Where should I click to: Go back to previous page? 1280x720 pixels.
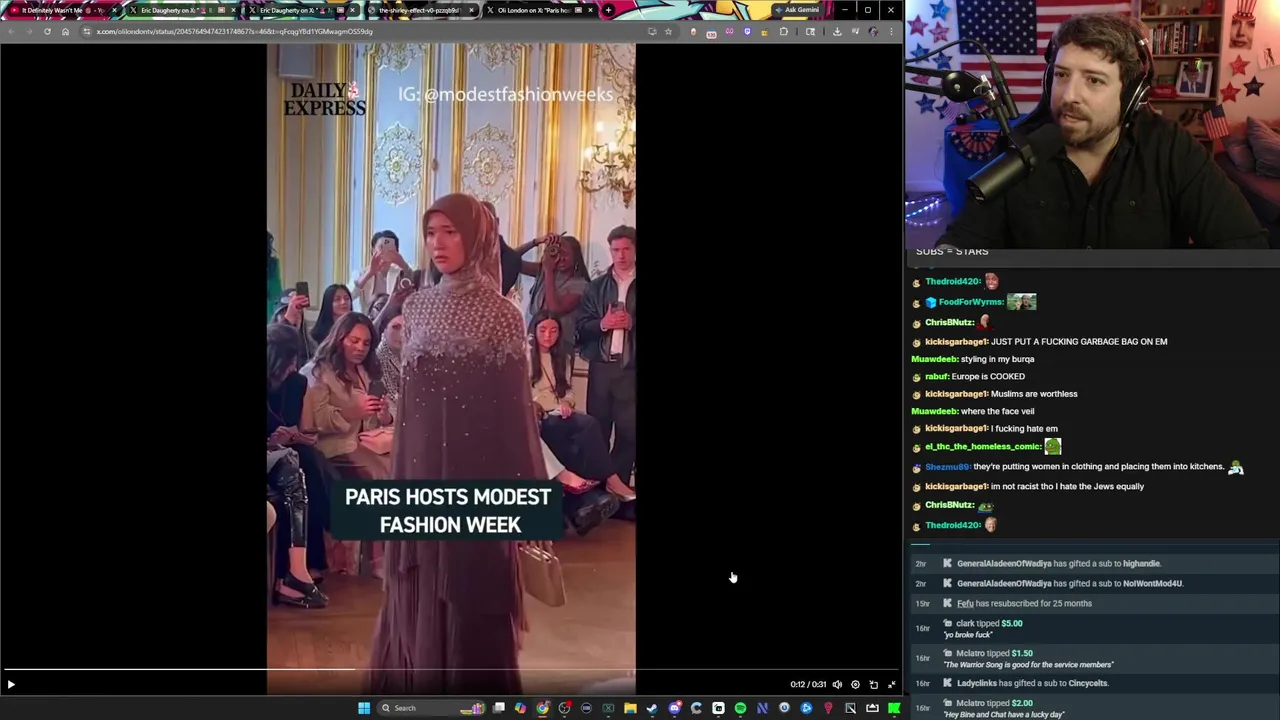10,31
